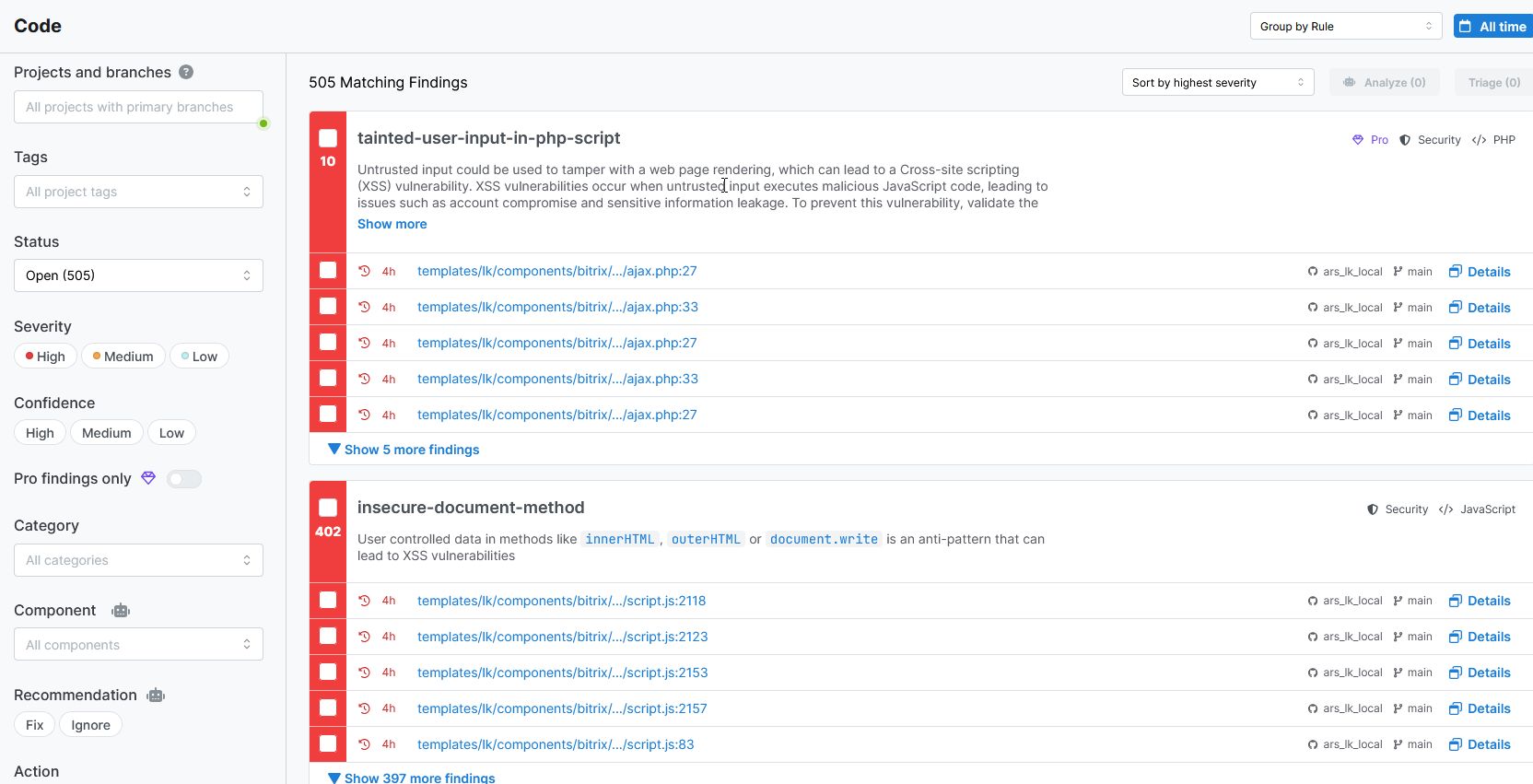Click Show more in rule description
Viewport: 1533px width, 784px height.
pos(392,224)
